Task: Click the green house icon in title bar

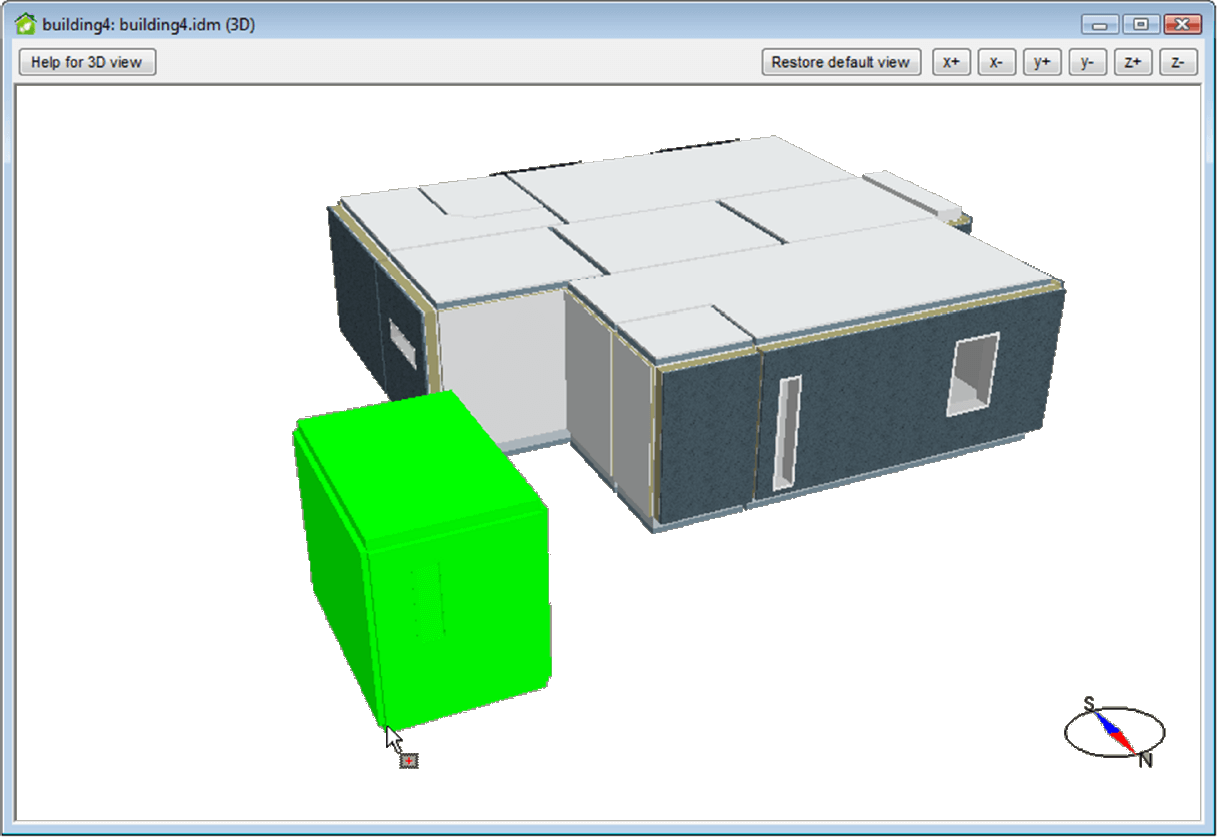Action: click(x=26, y=24)
